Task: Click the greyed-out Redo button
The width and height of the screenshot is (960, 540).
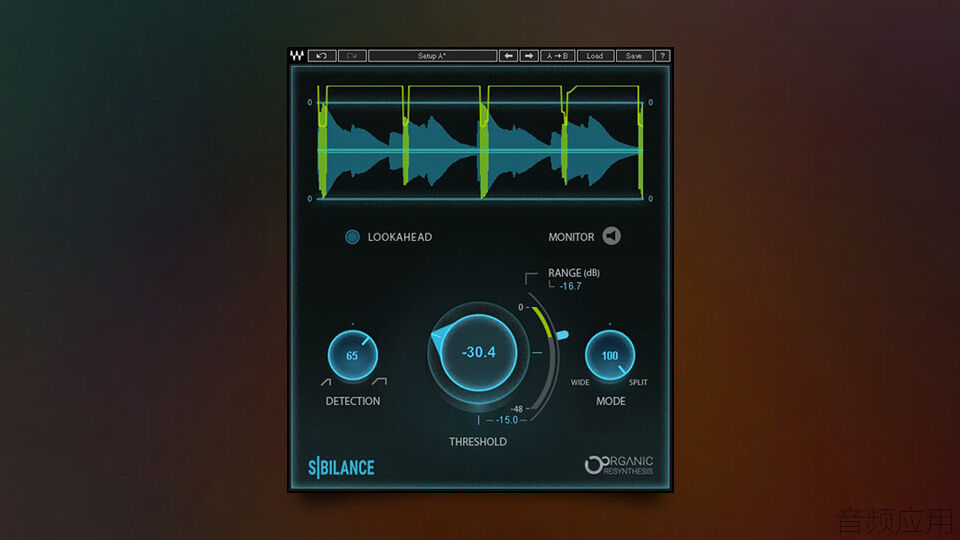Action: tap(352, 56)
